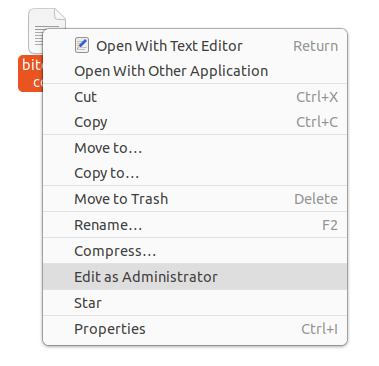Viewport: 379px width, 366px height.
Task: Click the Text Editor pencil icon
Action: (x=82, y=45)
